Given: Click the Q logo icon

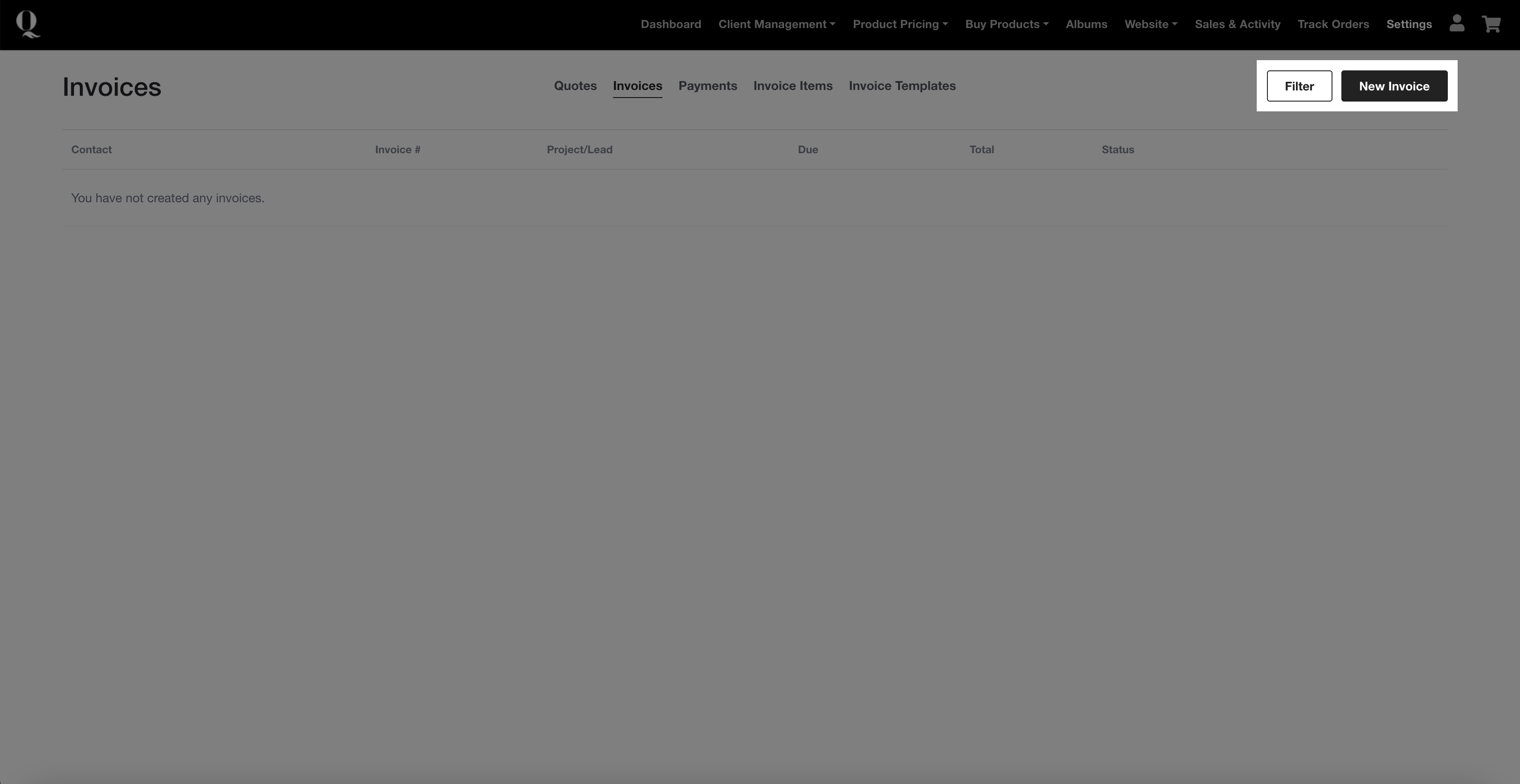Looking at the screenshot, I should tap(28, 24).
